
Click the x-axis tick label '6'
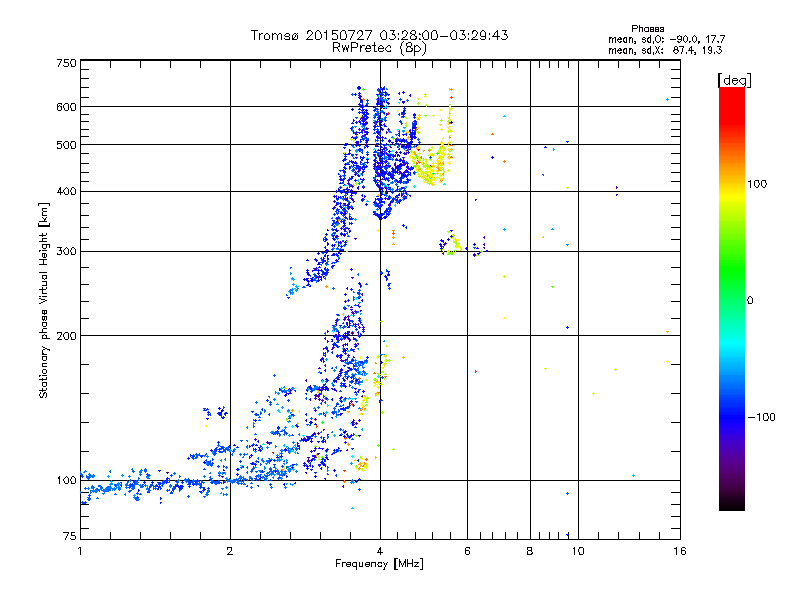point(467,551)
